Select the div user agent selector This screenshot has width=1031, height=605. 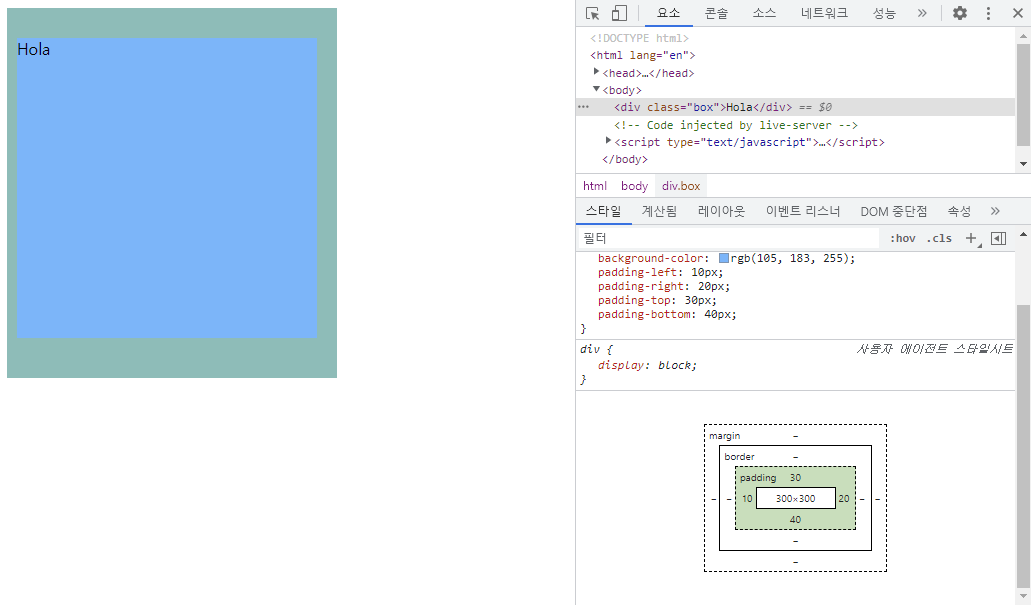590,349
